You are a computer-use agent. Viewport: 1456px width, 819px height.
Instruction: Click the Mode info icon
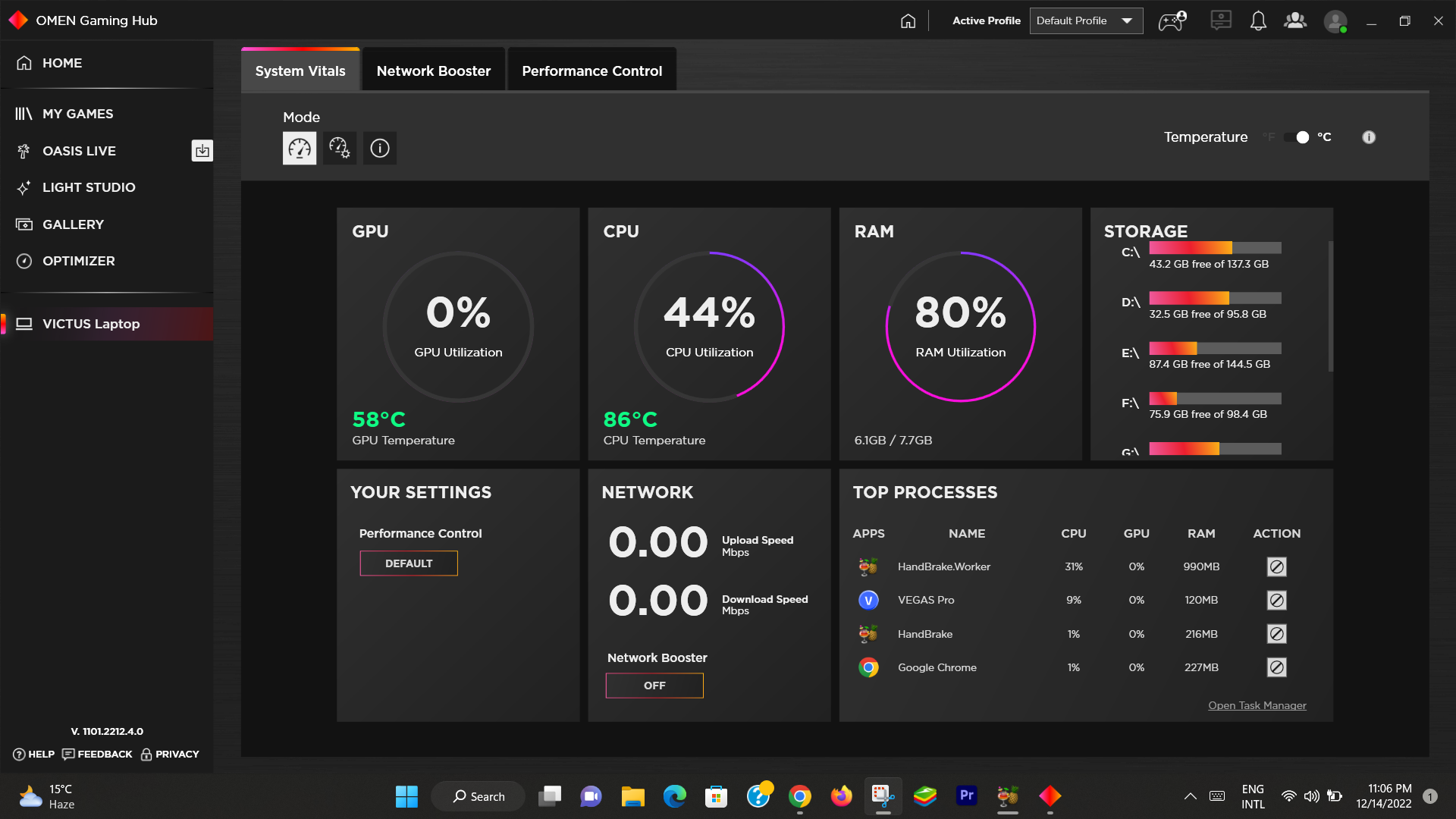click(x=380, y=148)
